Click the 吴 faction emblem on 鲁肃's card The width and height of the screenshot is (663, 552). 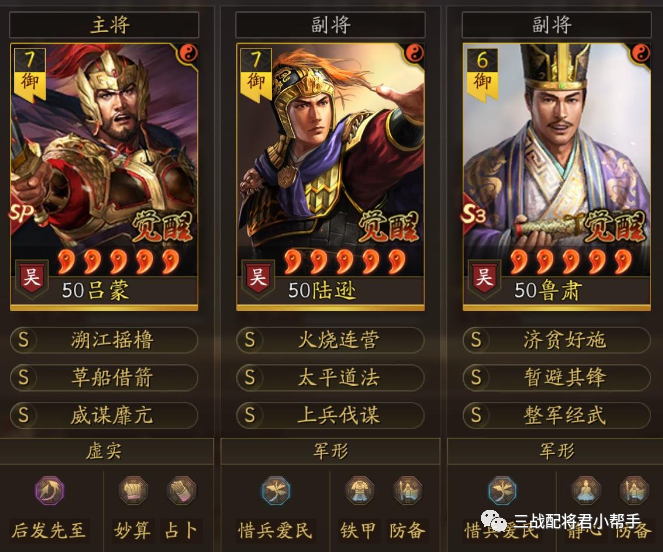484,277
